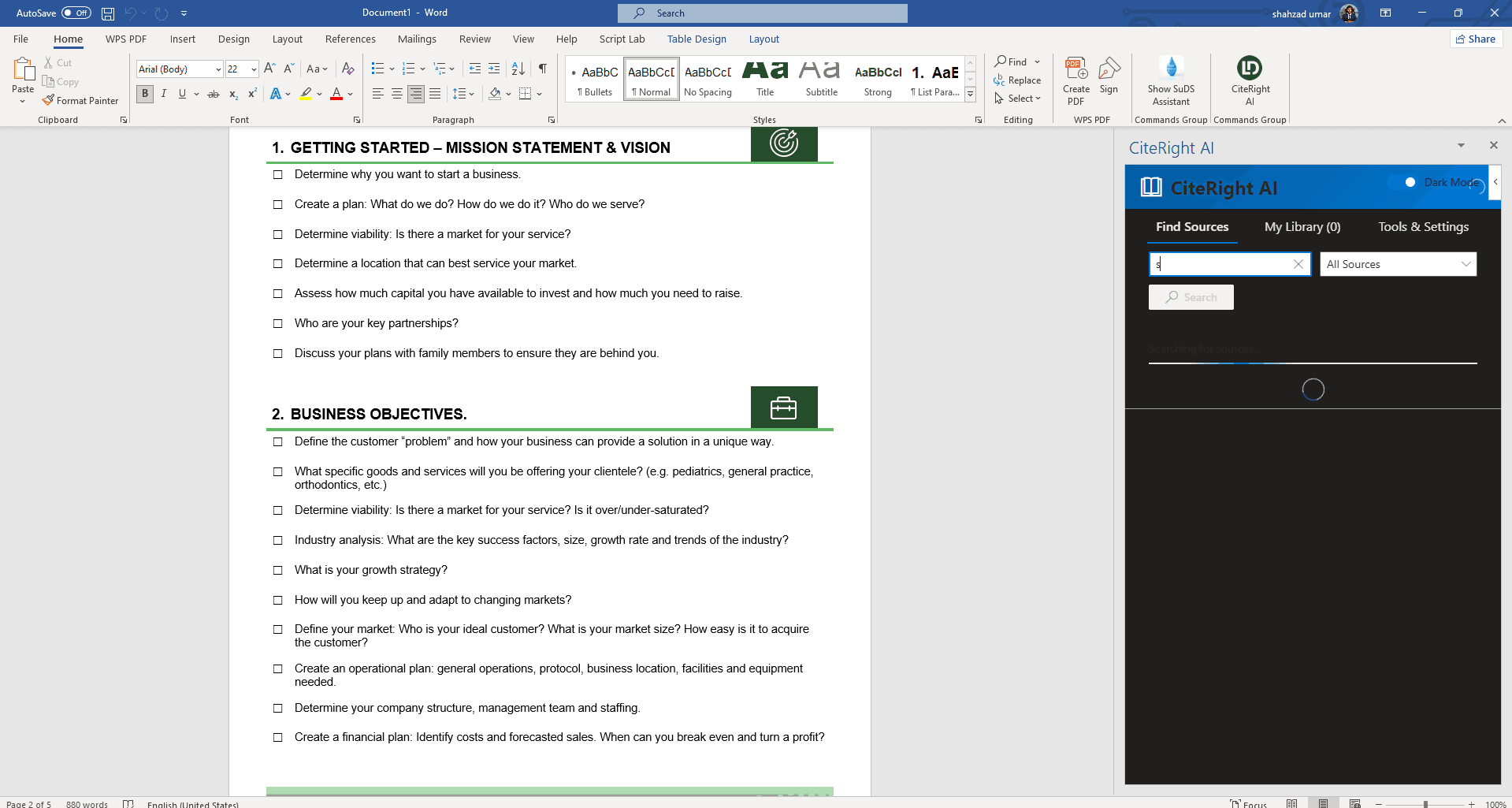Check 'Define the customer problem' checkbox

pos(277,442)
